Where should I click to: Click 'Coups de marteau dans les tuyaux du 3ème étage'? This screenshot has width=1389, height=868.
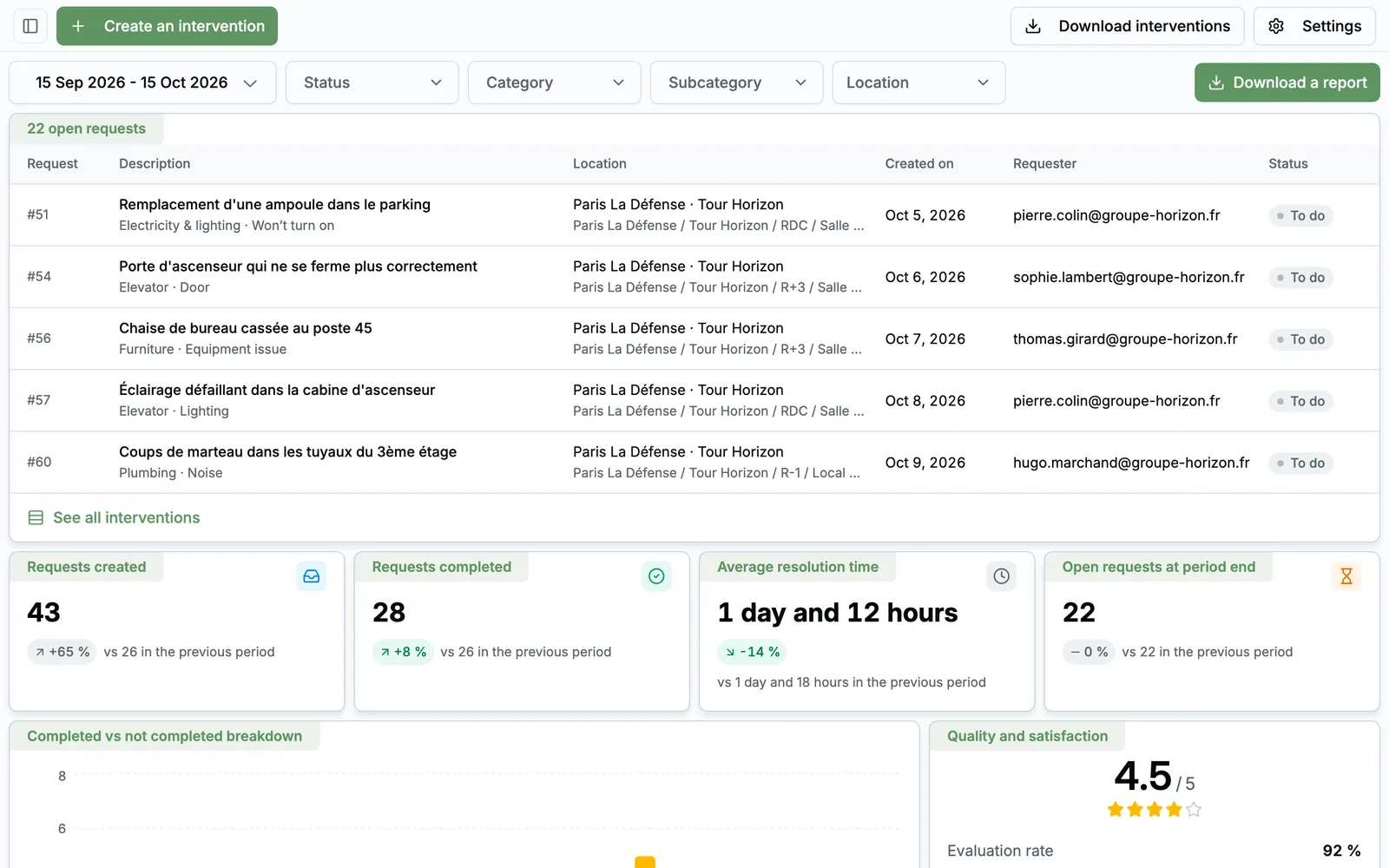pyautogui.click(x=287, y=451)
